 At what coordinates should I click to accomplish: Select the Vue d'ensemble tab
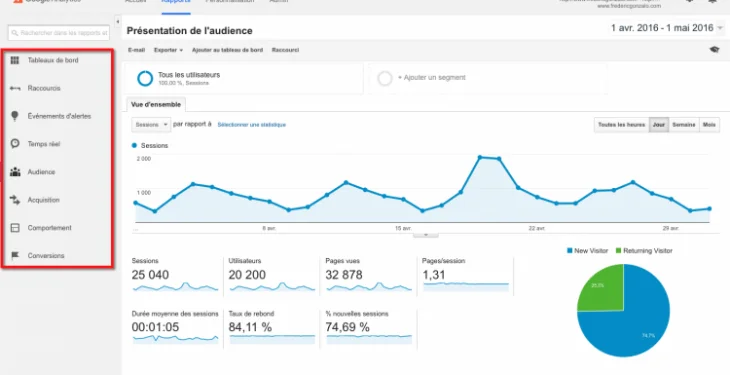click(156, 105)
